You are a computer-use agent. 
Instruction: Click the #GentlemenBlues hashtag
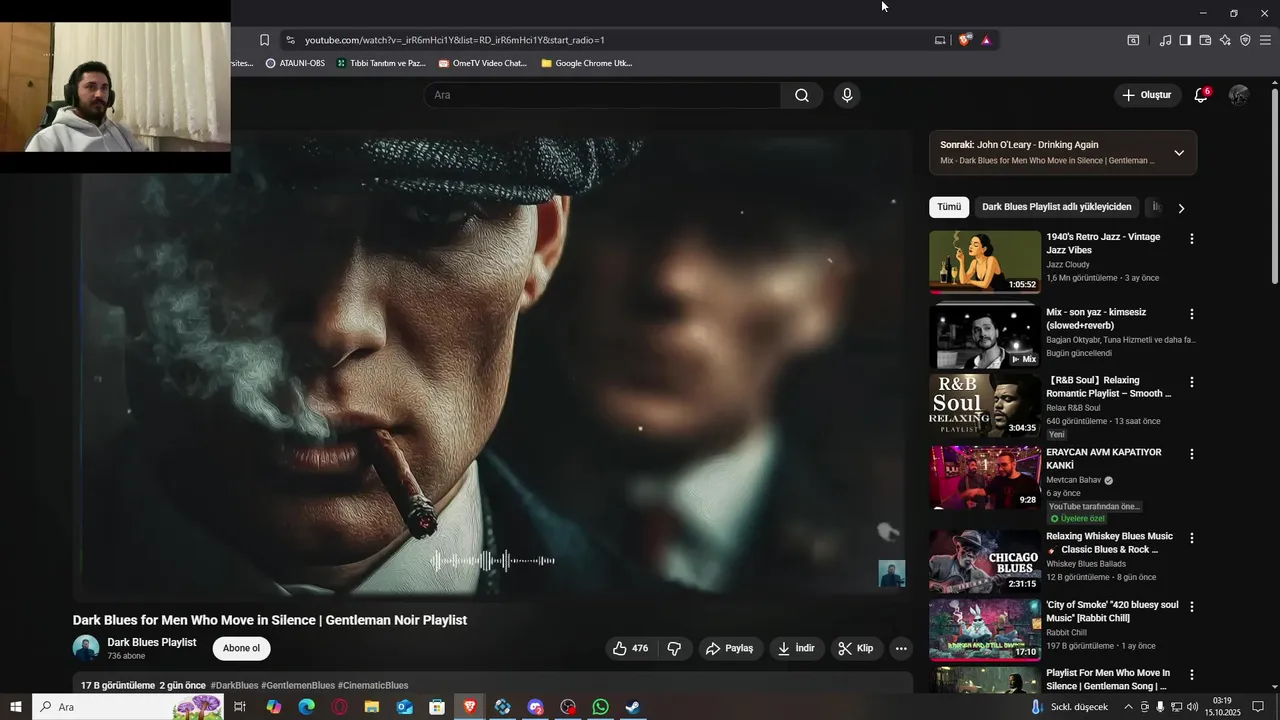click(x=298, y=685)
